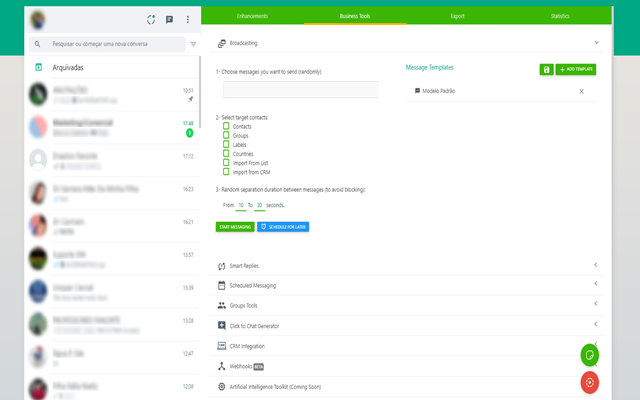The width and height of the screenshot is (640, 400).
Task: Open the three-dot menu in chat header
Action: pos(188,19)
